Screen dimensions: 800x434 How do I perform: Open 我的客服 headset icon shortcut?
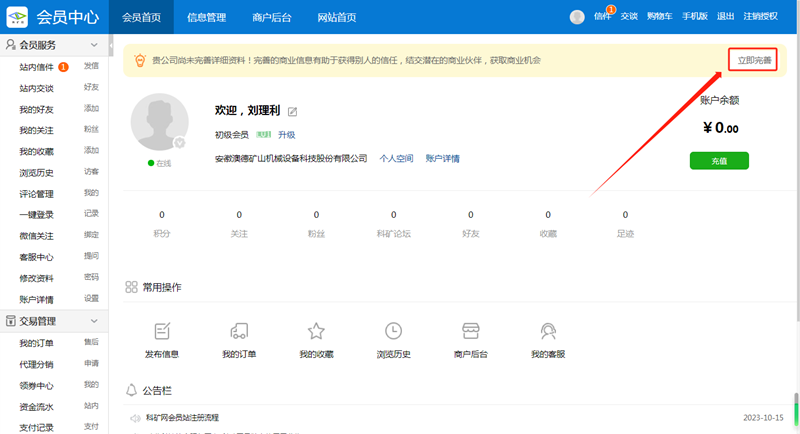point(548,332)
